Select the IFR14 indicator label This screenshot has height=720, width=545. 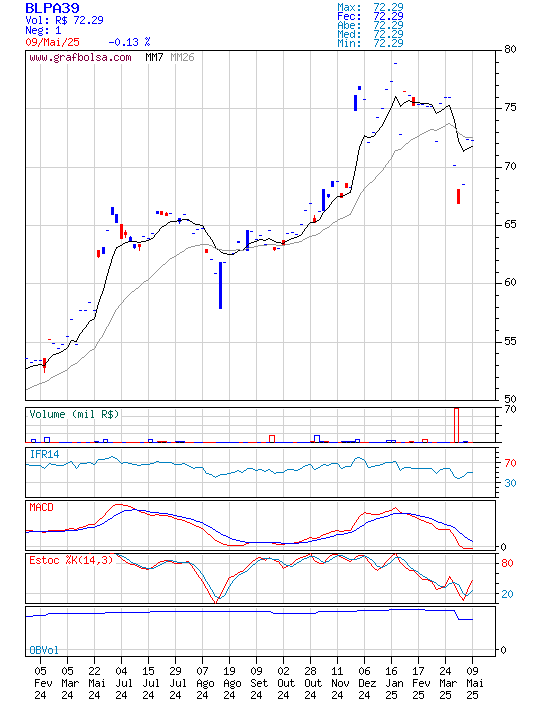[45, 454]
